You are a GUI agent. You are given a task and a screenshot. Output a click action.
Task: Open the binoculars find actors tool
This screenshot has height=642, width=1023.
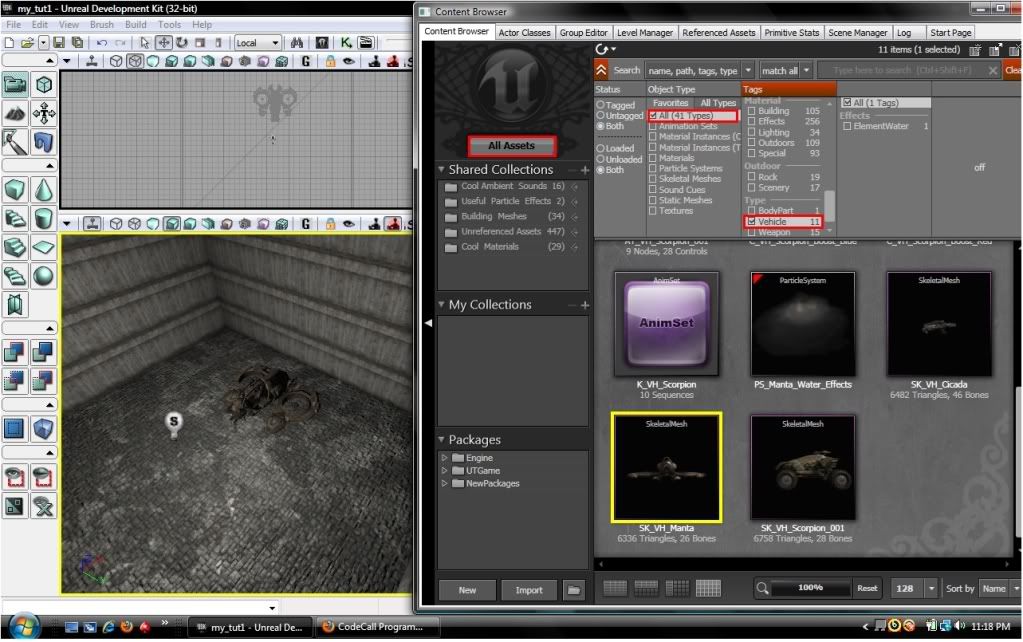coord(297,43)
